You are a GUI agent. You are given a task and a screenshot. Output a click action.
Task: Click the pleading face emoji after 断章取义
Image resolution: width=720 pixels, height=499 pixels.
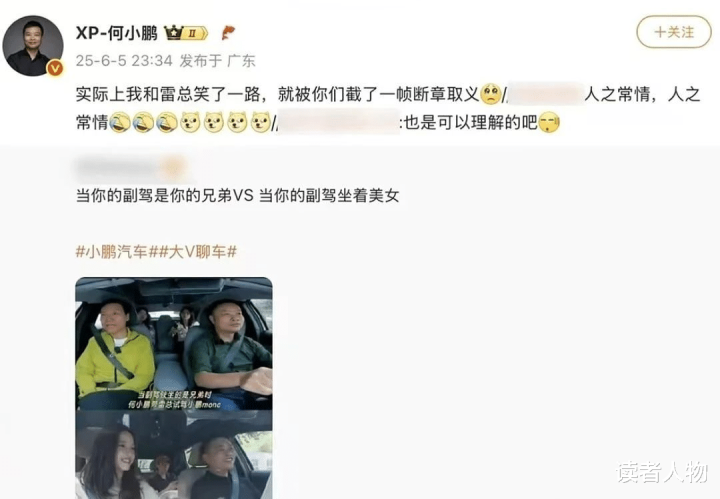click(490, 94)
